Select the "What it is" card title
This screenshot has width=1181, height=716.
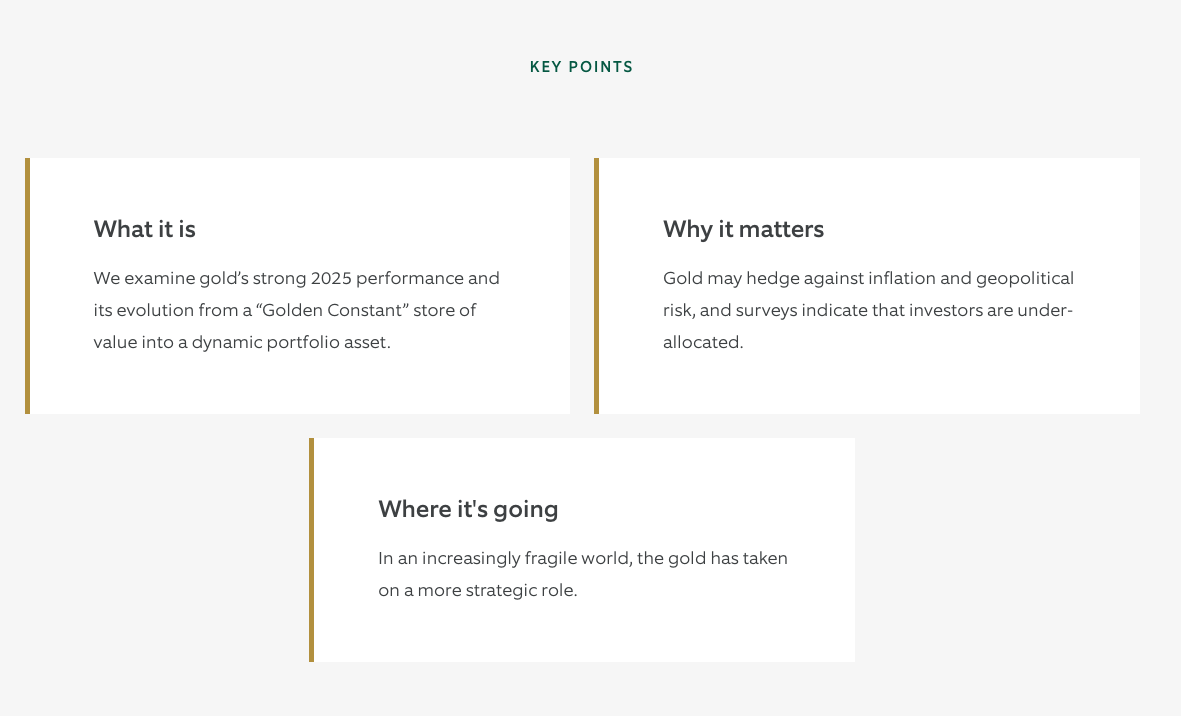click(144, 229)
